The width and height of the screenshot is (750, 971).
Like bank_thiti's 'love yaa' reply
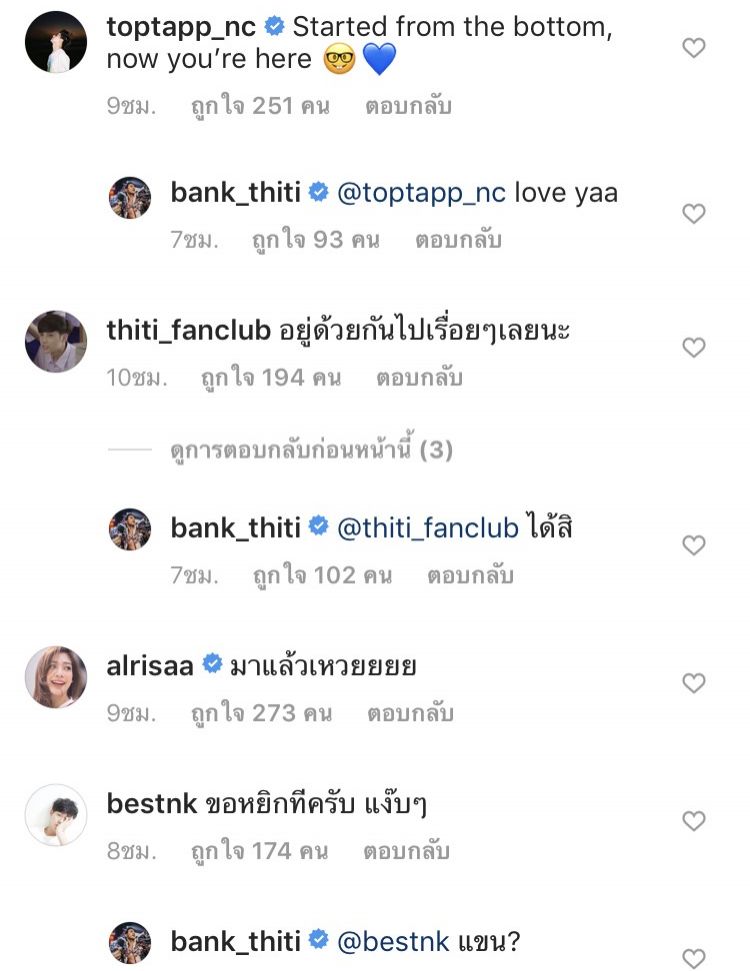(693, 214)
